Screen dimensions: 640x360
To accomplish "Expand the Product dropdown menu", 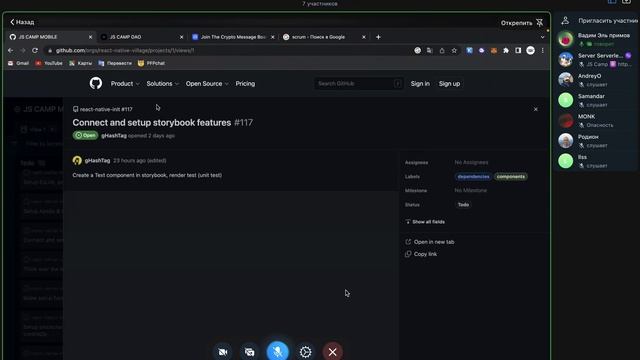I will [125, 84].
